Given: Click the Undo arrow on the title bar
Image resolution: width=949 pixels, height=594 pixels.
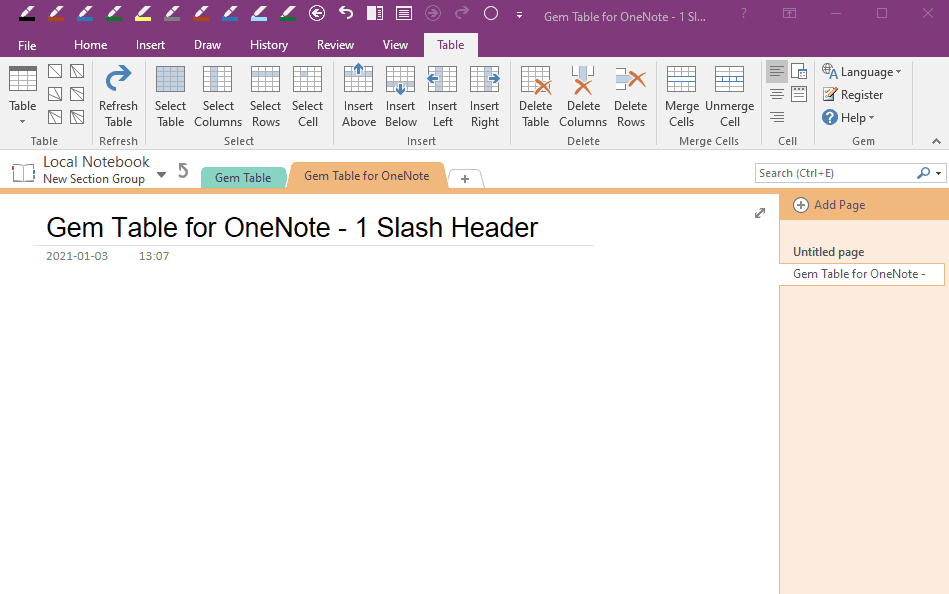Looking at the screenshot, I should [345, 14].
